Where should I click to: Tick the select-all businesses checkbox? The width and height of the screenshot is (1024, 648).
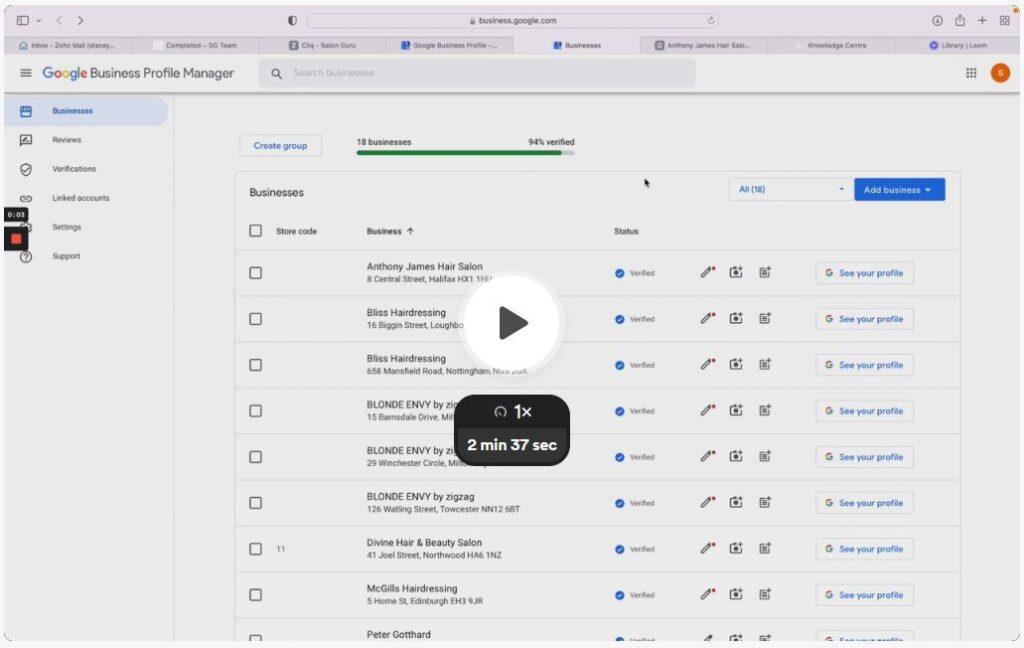(255, 231)
